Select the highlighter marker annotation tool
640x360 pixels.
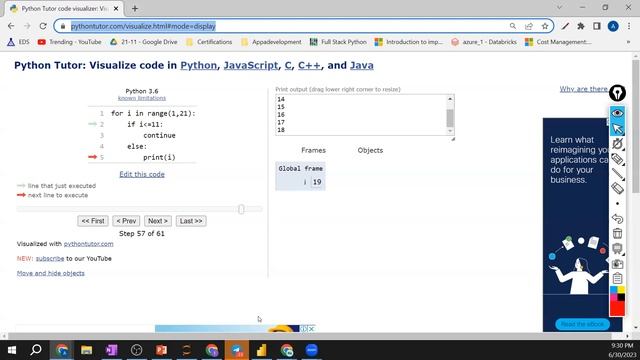coord(617,159)
